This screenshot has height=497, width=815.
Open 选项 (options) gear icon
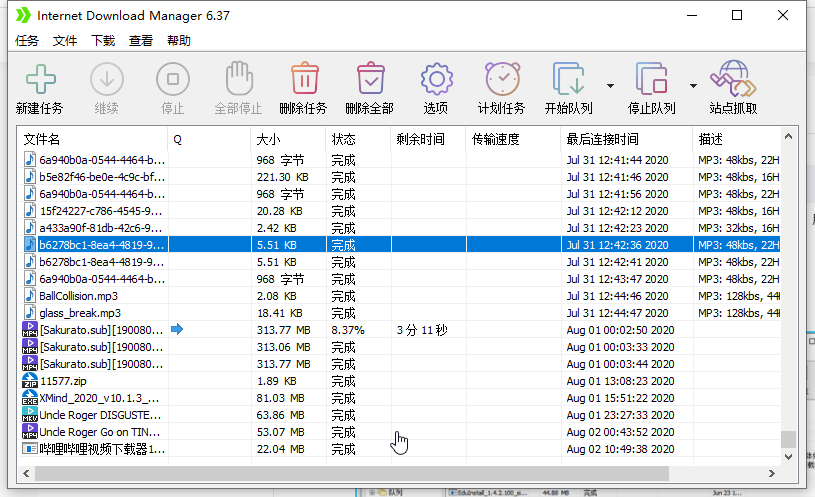(437, 79)
